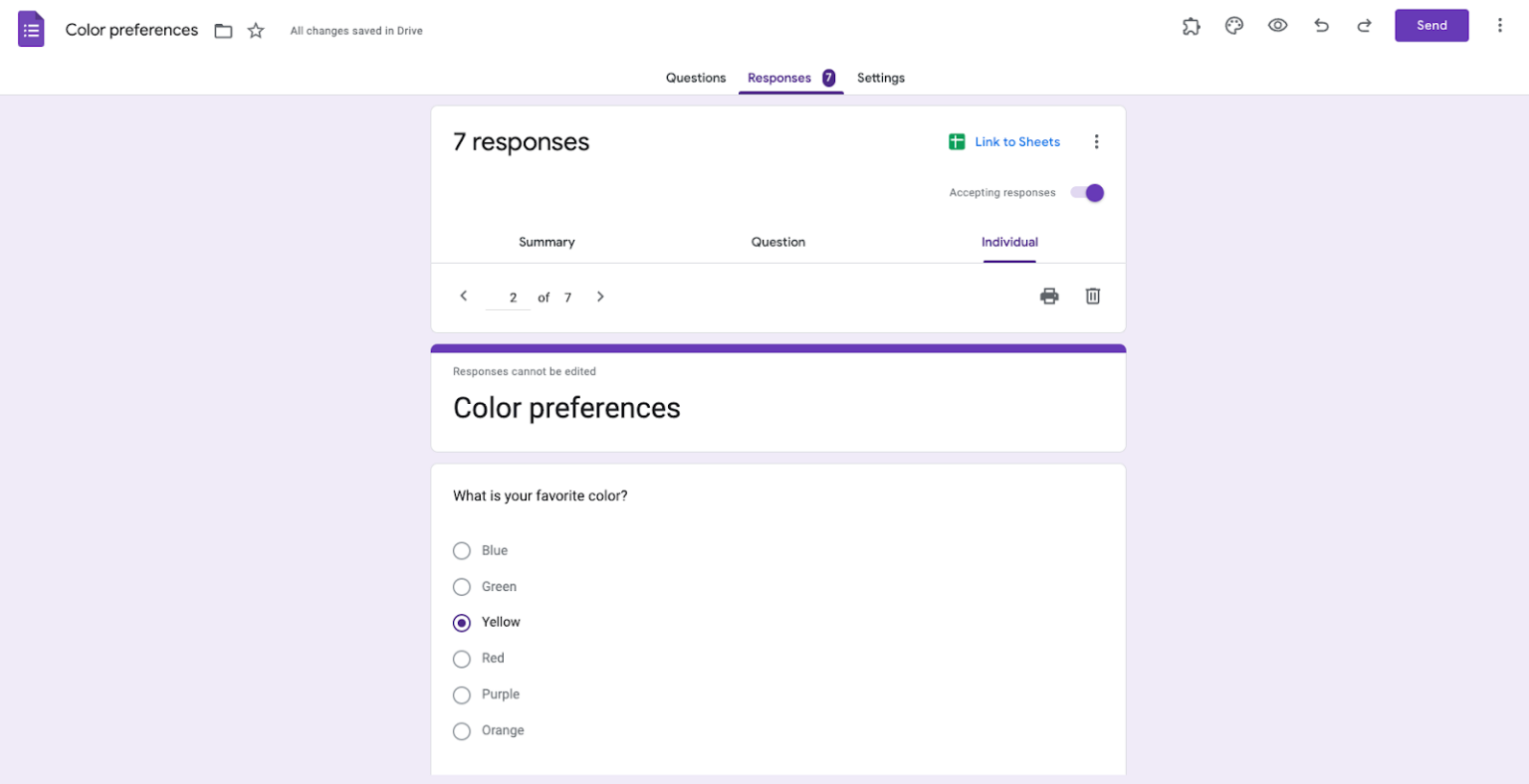Select the Orange radio button
Viewport: 1529px width, 784px height.
tap(462, 730)
